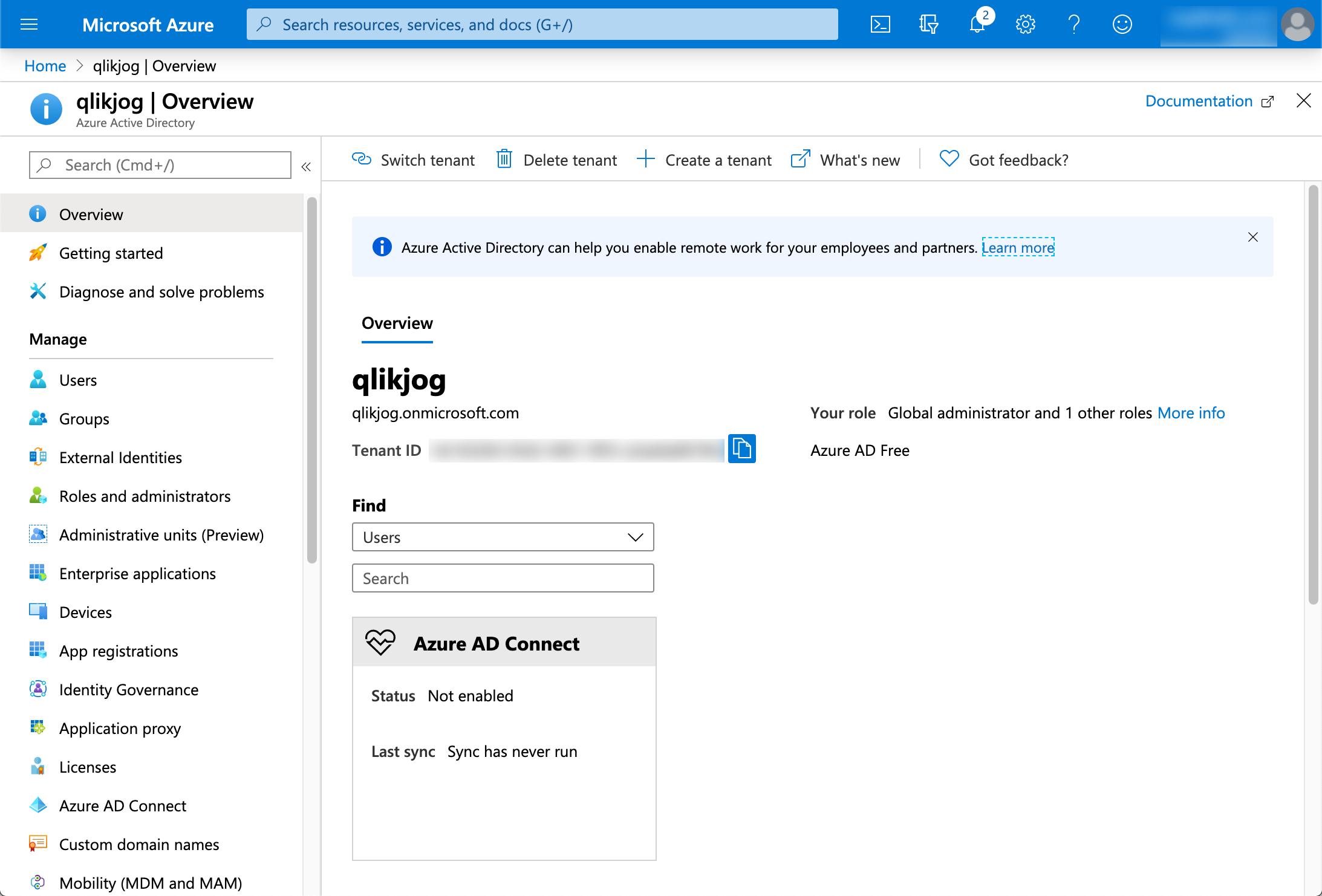The width and height of the screenshot is (1322, 896).
Task: Focus the global search resources box
Action: [542, 24]
